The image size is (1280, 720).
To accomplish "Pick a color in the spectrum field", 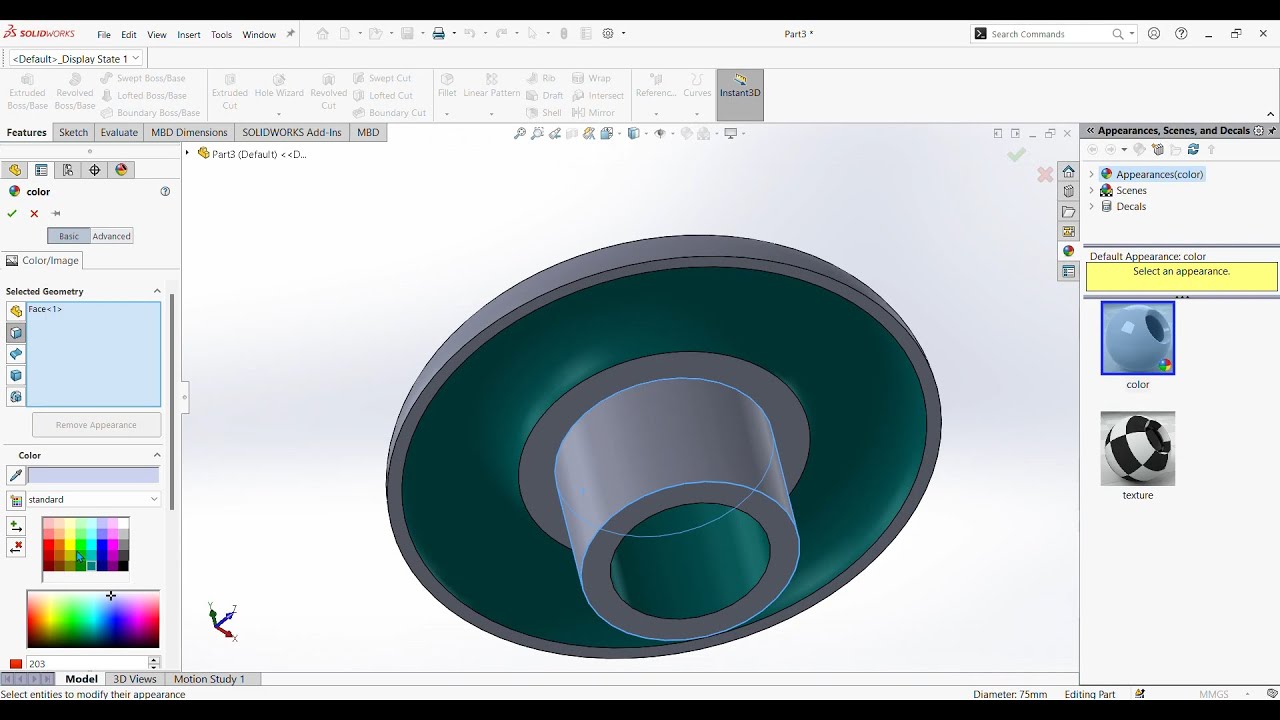I will 93,619.
